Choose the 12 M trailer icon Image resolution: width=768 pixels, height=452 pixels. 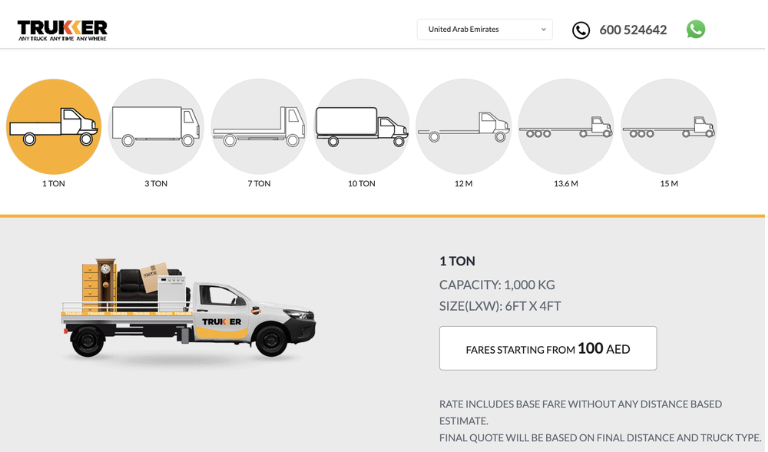(x=463, y=126)
